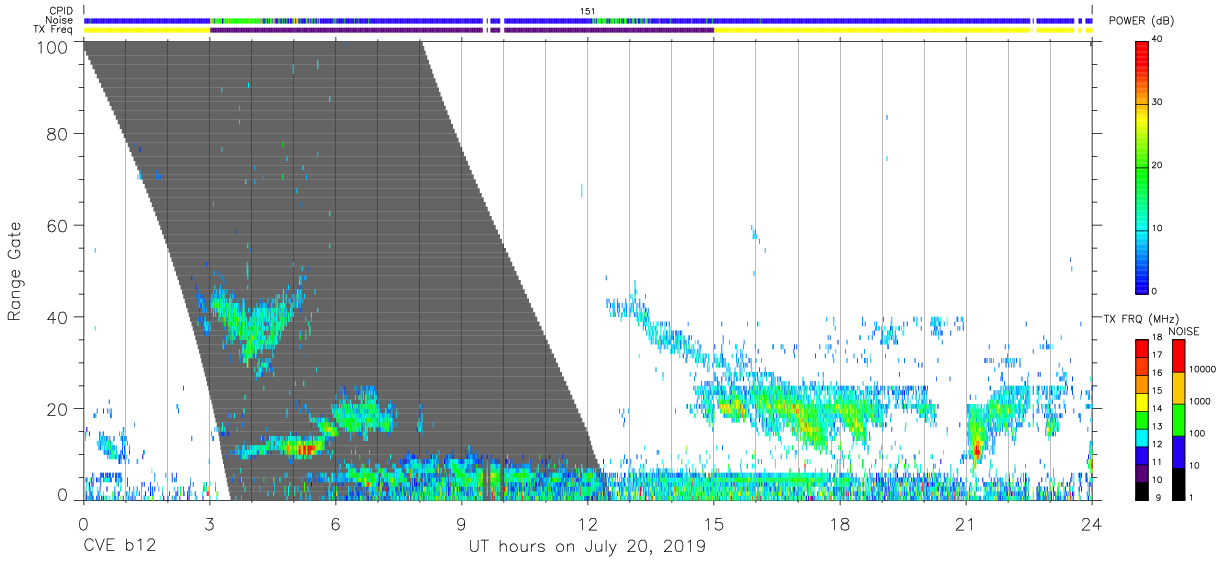Click the NOISE color scale bar
Screen dimensions: 1228x567
[x=1178, y=420]
